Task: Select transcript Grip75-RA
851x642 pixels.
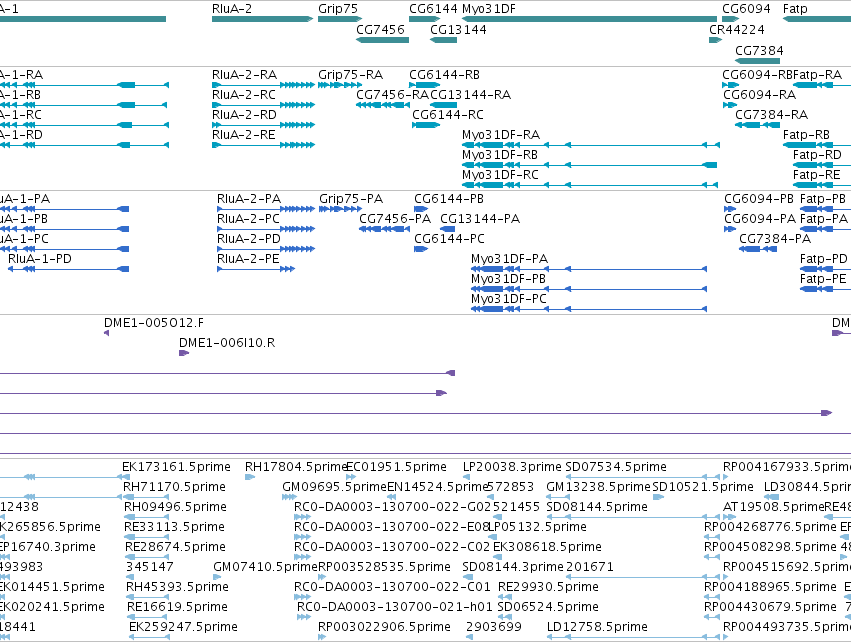Action: coord(351,74)
